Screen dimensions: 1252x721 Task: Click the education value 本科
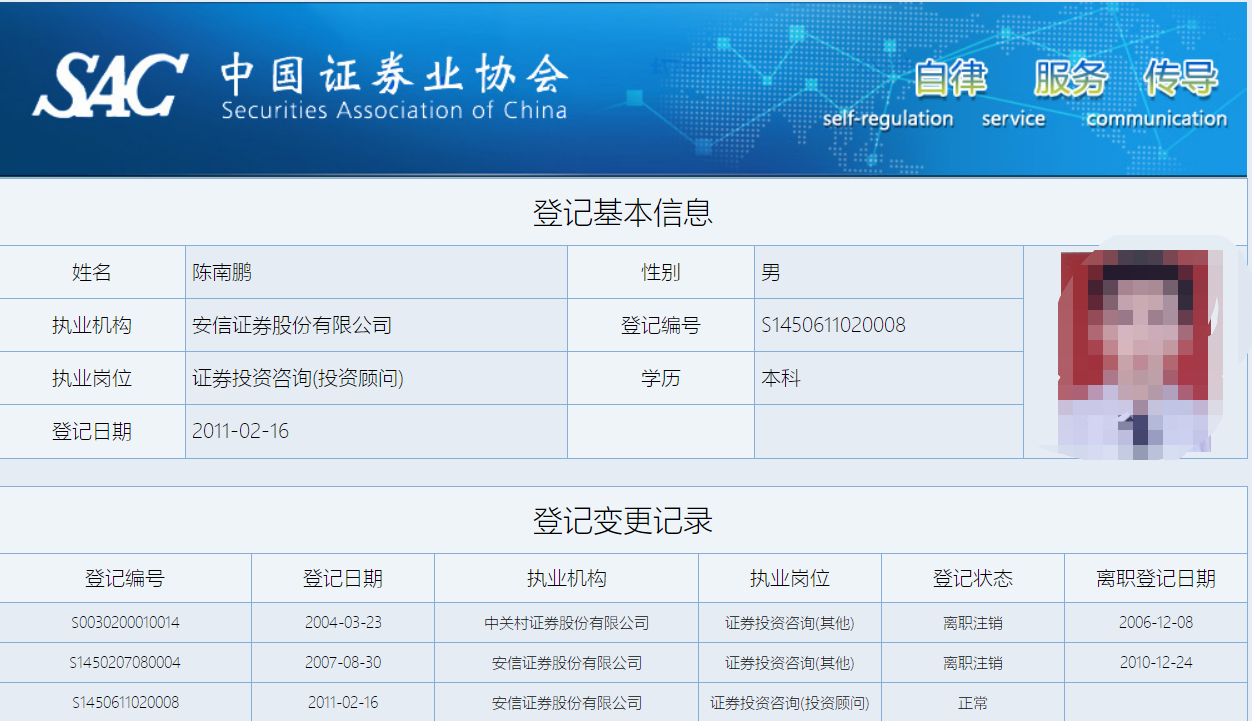(781, 378)
